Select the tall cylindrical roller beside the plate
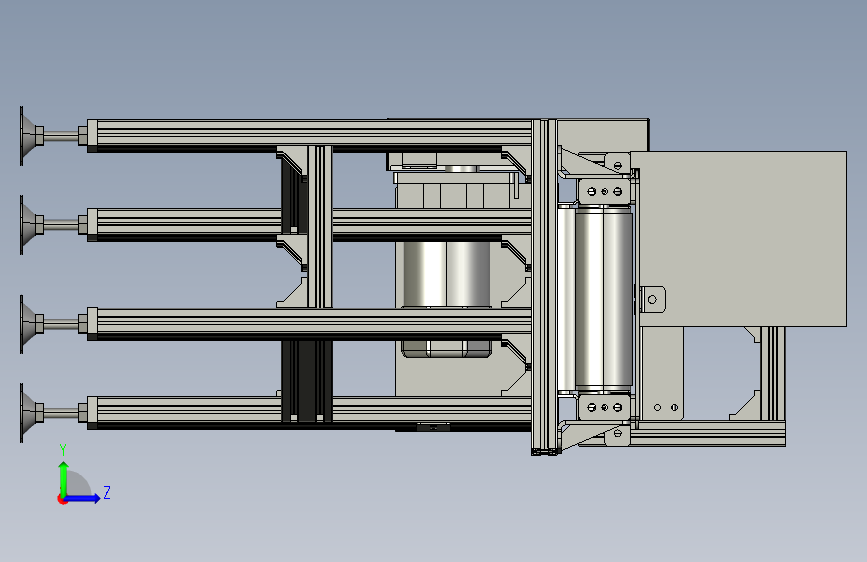Screen dimensions: 867x562 [x=604, y=299]
